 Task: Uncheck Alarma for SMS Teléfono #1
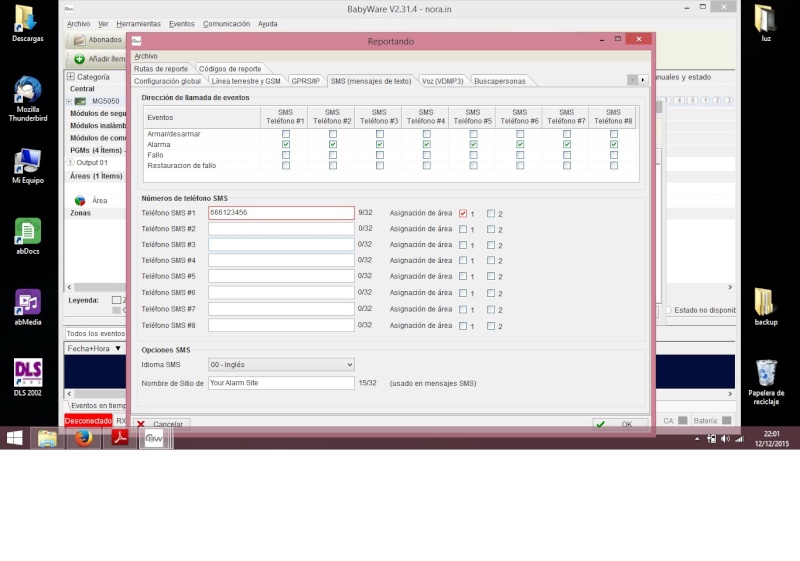tap(286, 144)
